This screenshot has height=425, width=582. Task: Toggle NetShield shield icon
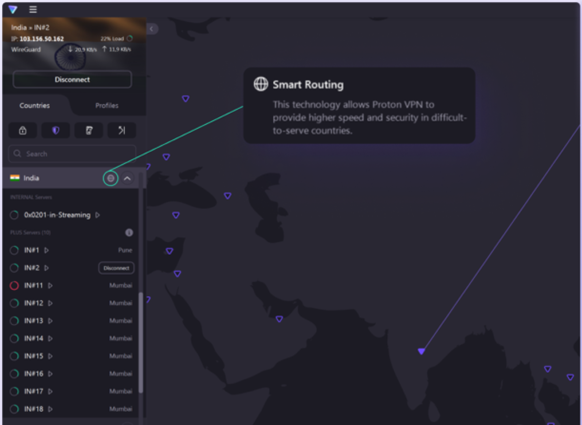(56, 130)
